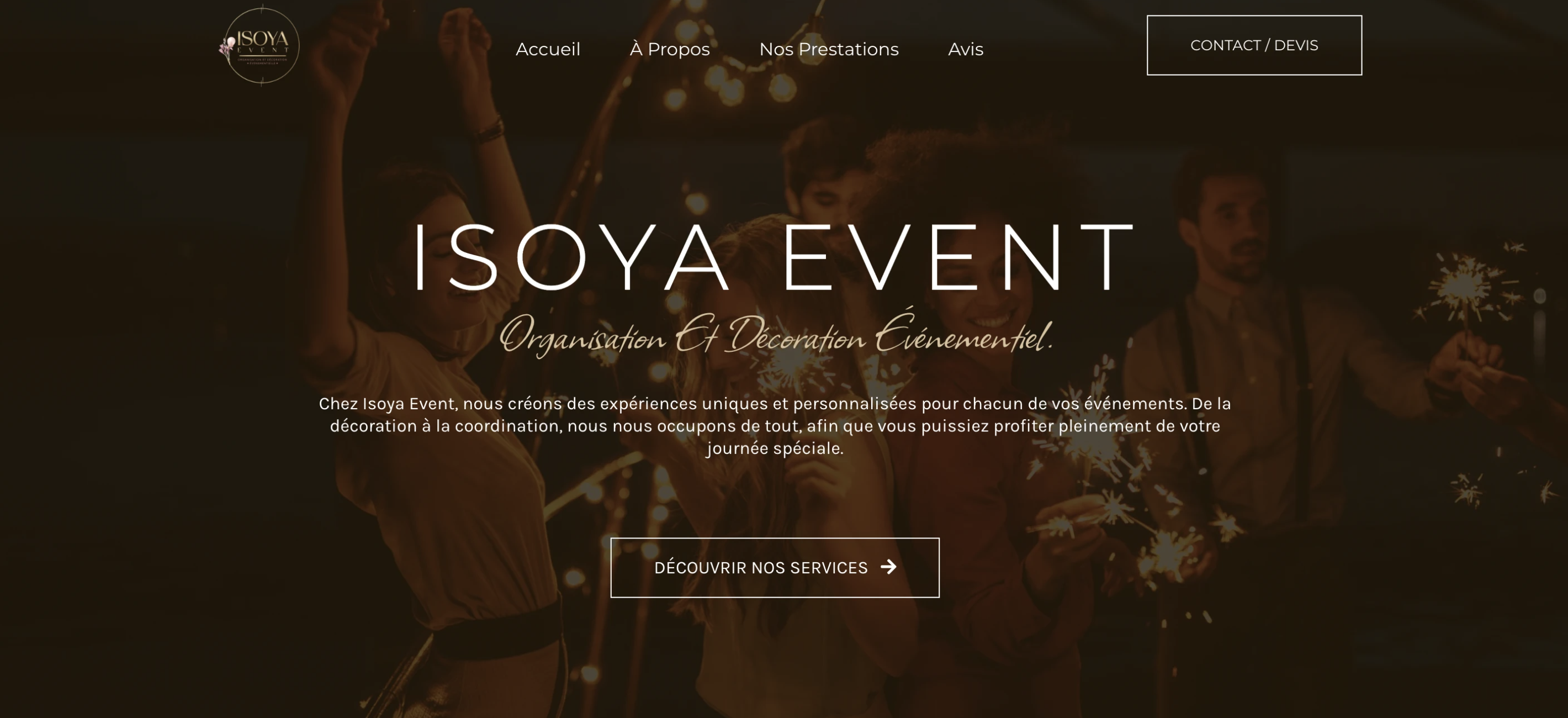Click the pink flower emblem in the logo

(227, 47)
